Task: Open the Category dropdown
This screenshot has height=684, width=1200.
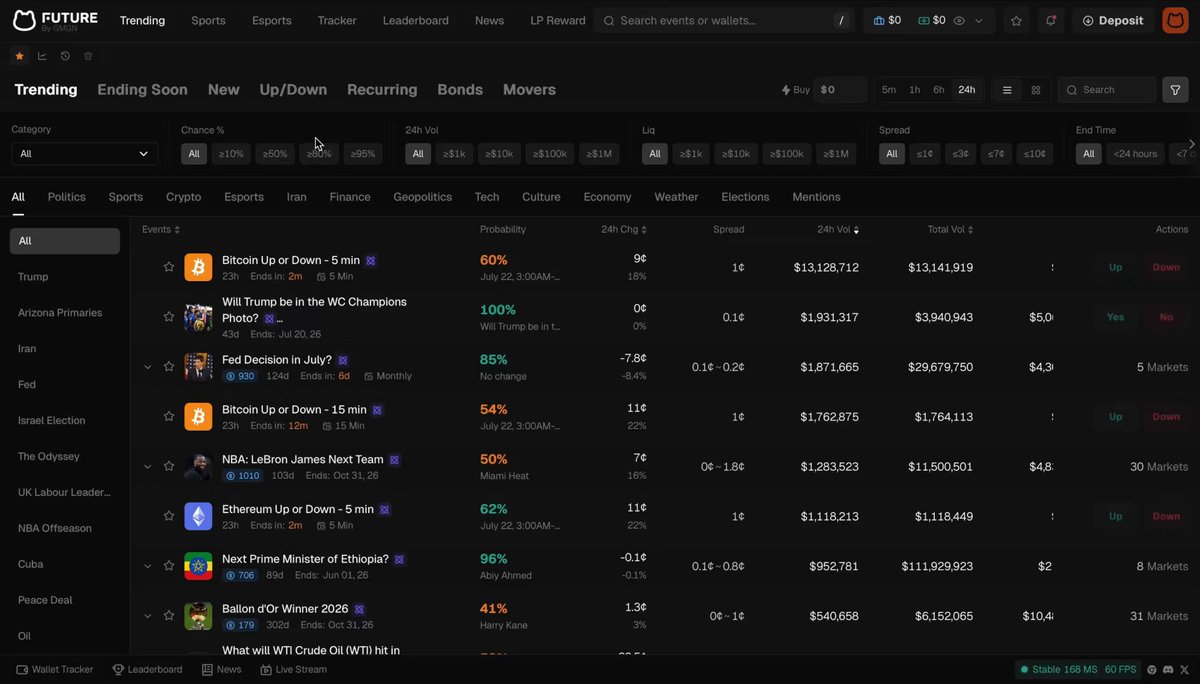Action: coord(84,154)
